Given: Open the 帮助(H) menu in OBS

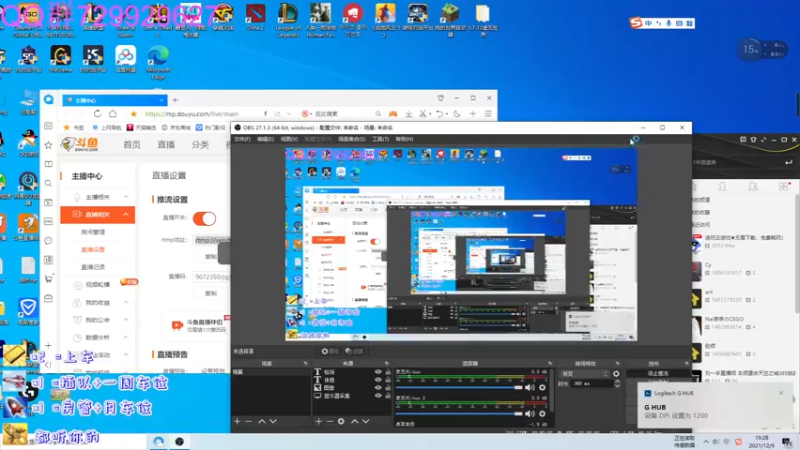Looking at the screenshot, I should click(404, 139).
